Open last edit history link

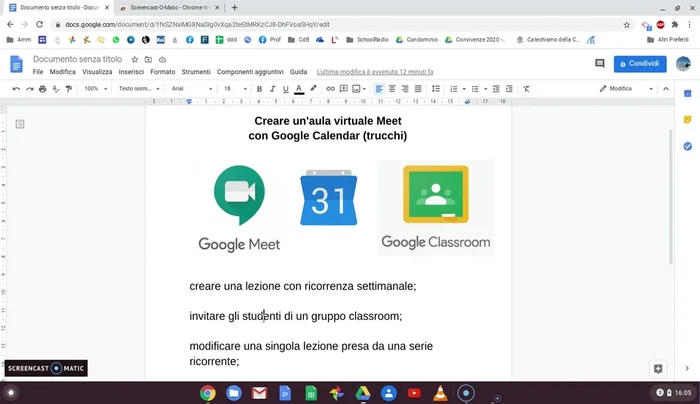coord(375,72)
